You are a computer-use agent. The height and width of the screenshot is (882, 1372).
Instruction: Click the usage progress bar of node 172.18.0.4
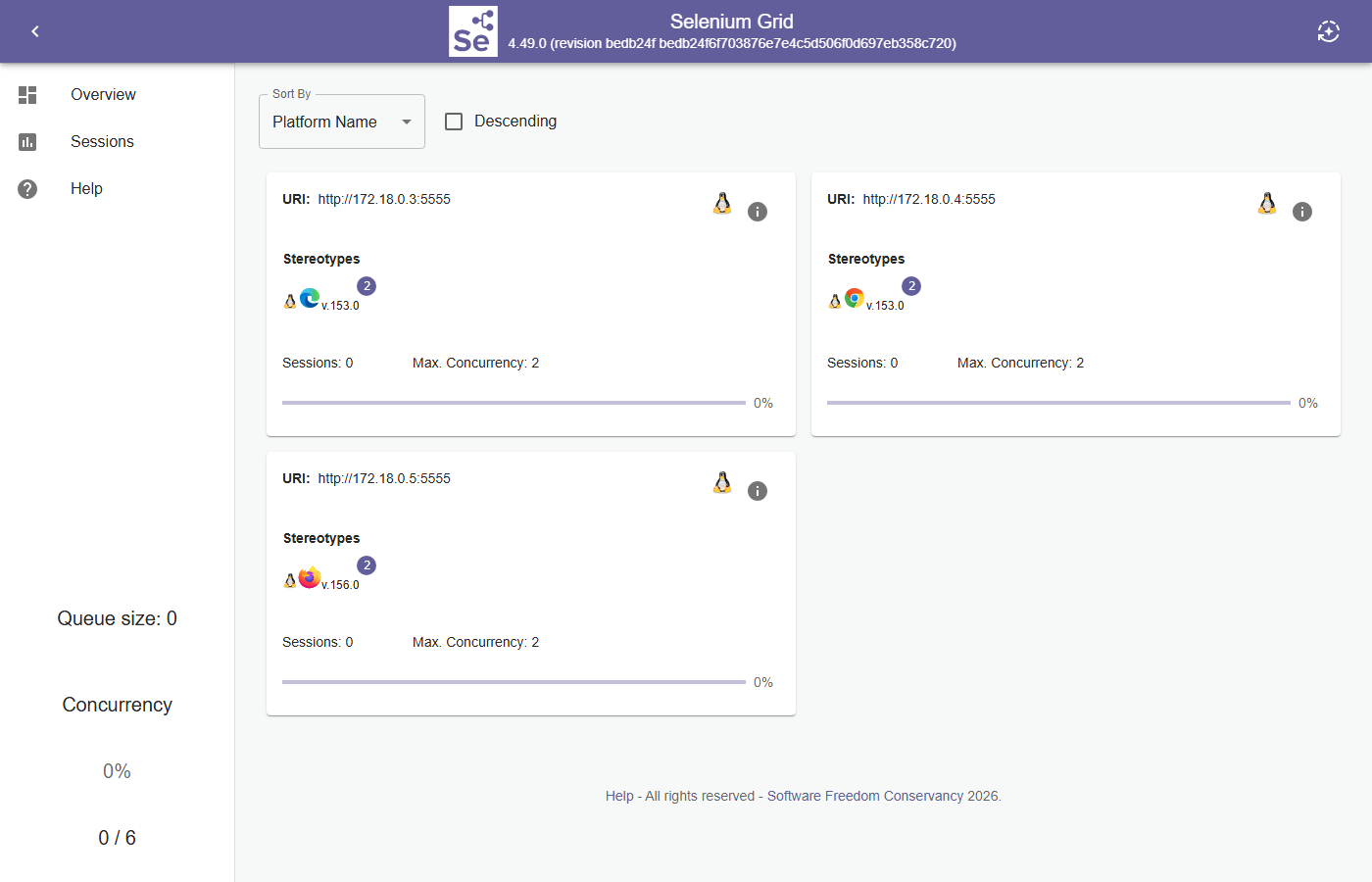(1058, 403)
